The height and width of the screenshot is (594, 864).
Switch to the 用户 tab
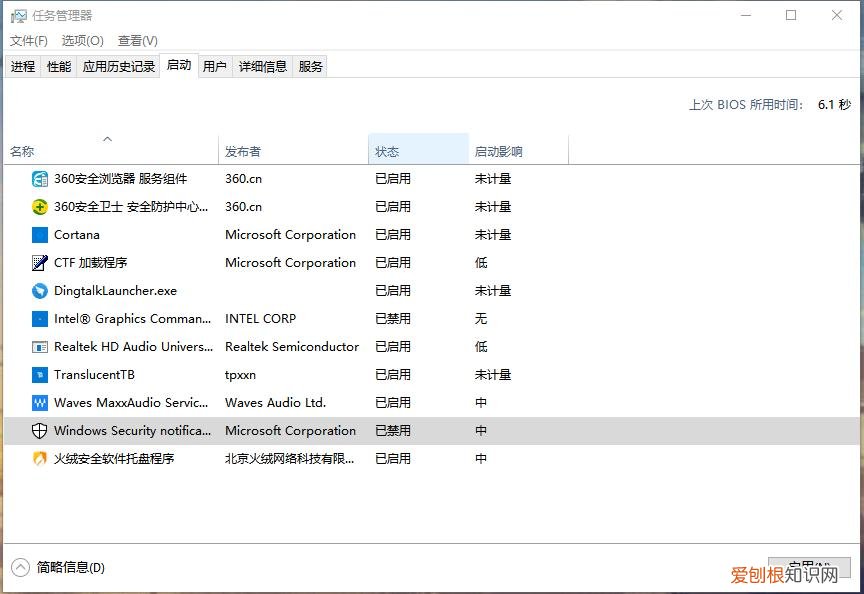pos(215,67)
